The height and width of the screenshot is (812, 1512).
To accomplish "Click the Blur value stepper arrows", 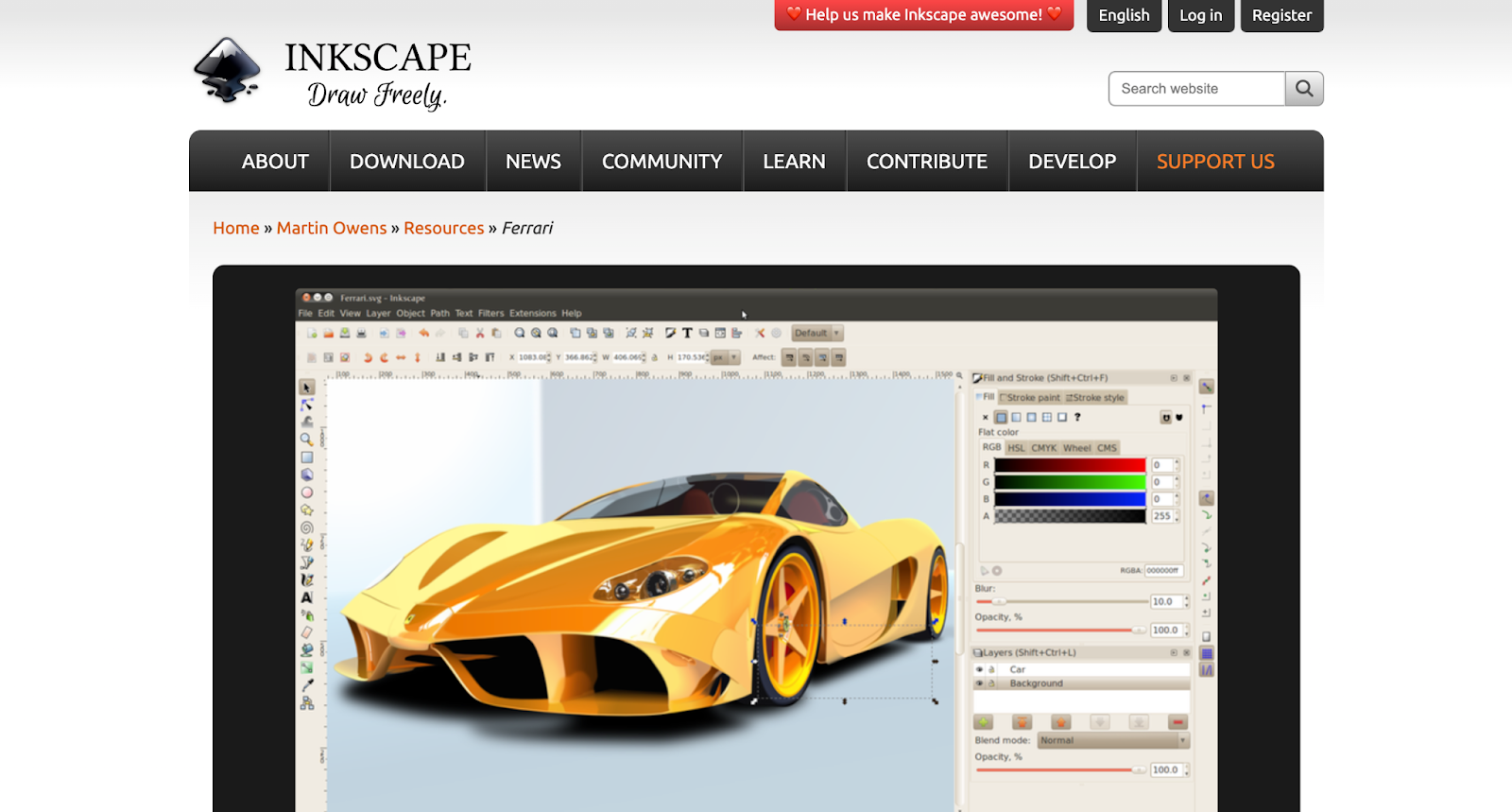I will click(1186, 602).
